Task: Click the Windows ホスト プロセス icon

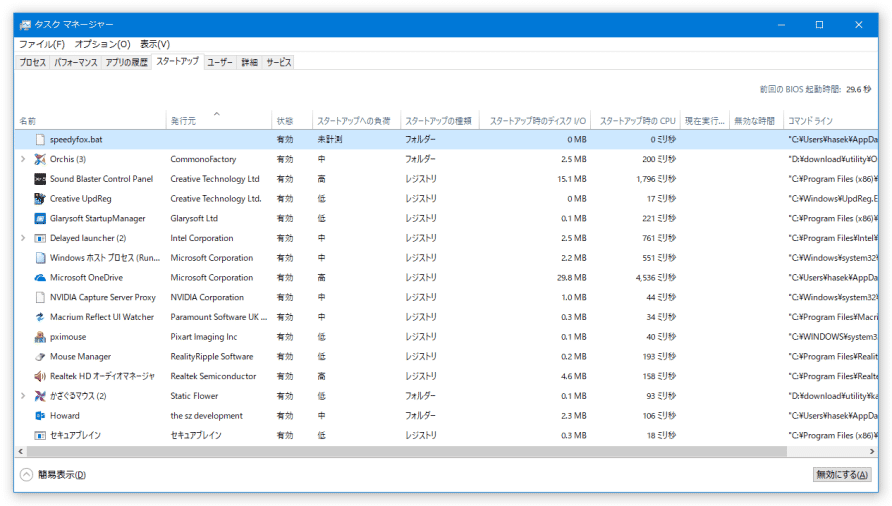Action: pyautogui.click(x=40, y=258)
